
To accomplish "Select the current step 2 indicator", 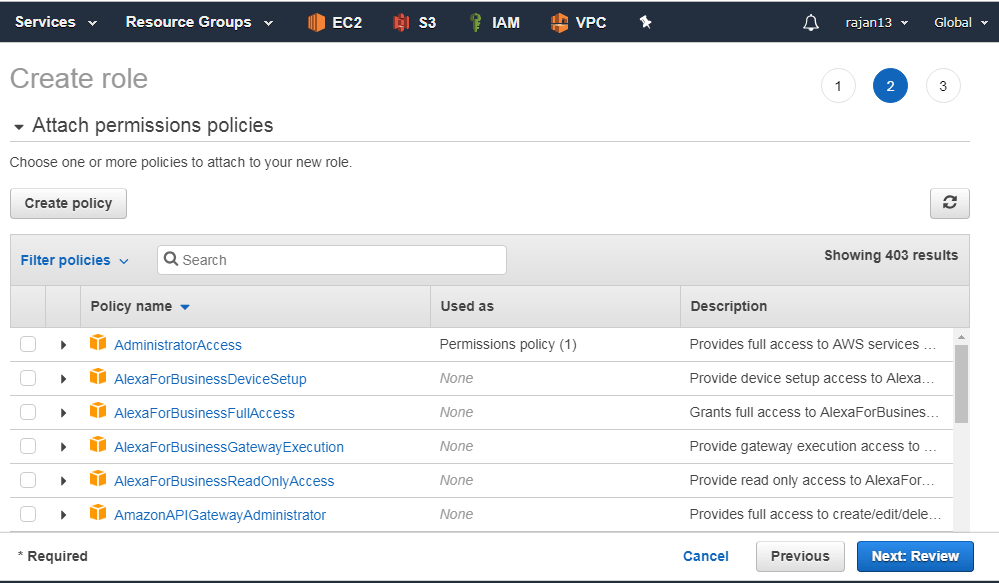I will 890,86.
